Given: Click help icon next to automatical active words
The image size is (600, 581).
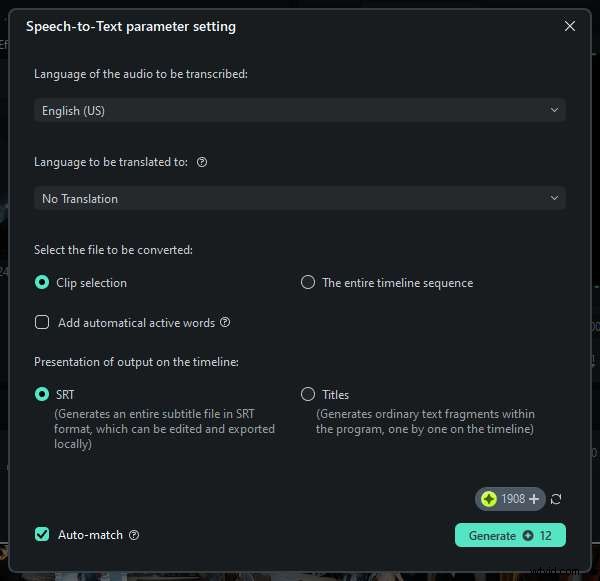Looking at the screenshot, I should tap(225, 323).
